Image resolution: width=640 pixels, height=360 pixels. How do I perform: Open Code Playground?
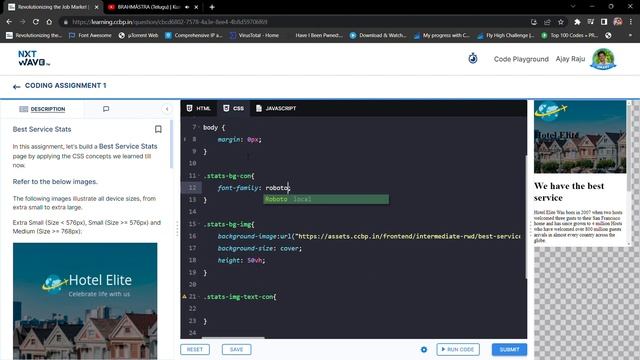pos(521,59)
